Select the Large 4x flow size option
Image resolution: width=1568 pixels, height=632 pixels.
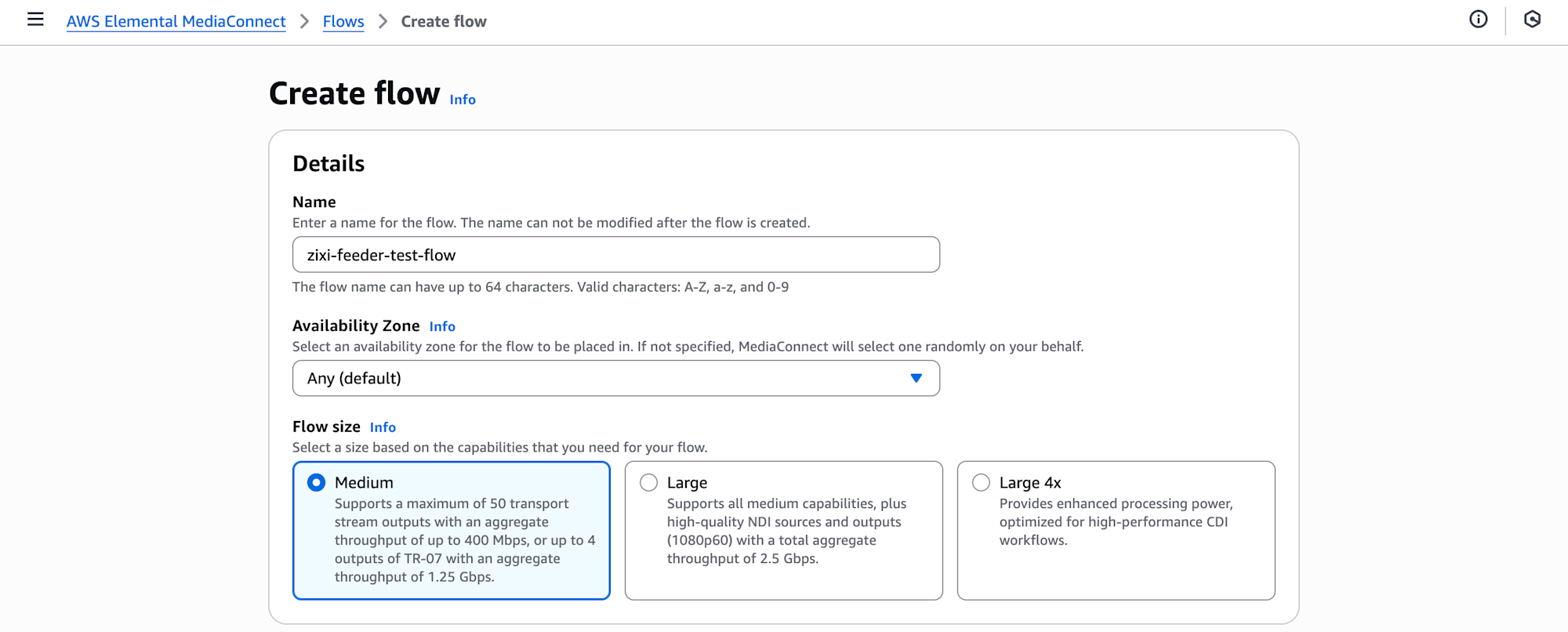coord(981,482)
